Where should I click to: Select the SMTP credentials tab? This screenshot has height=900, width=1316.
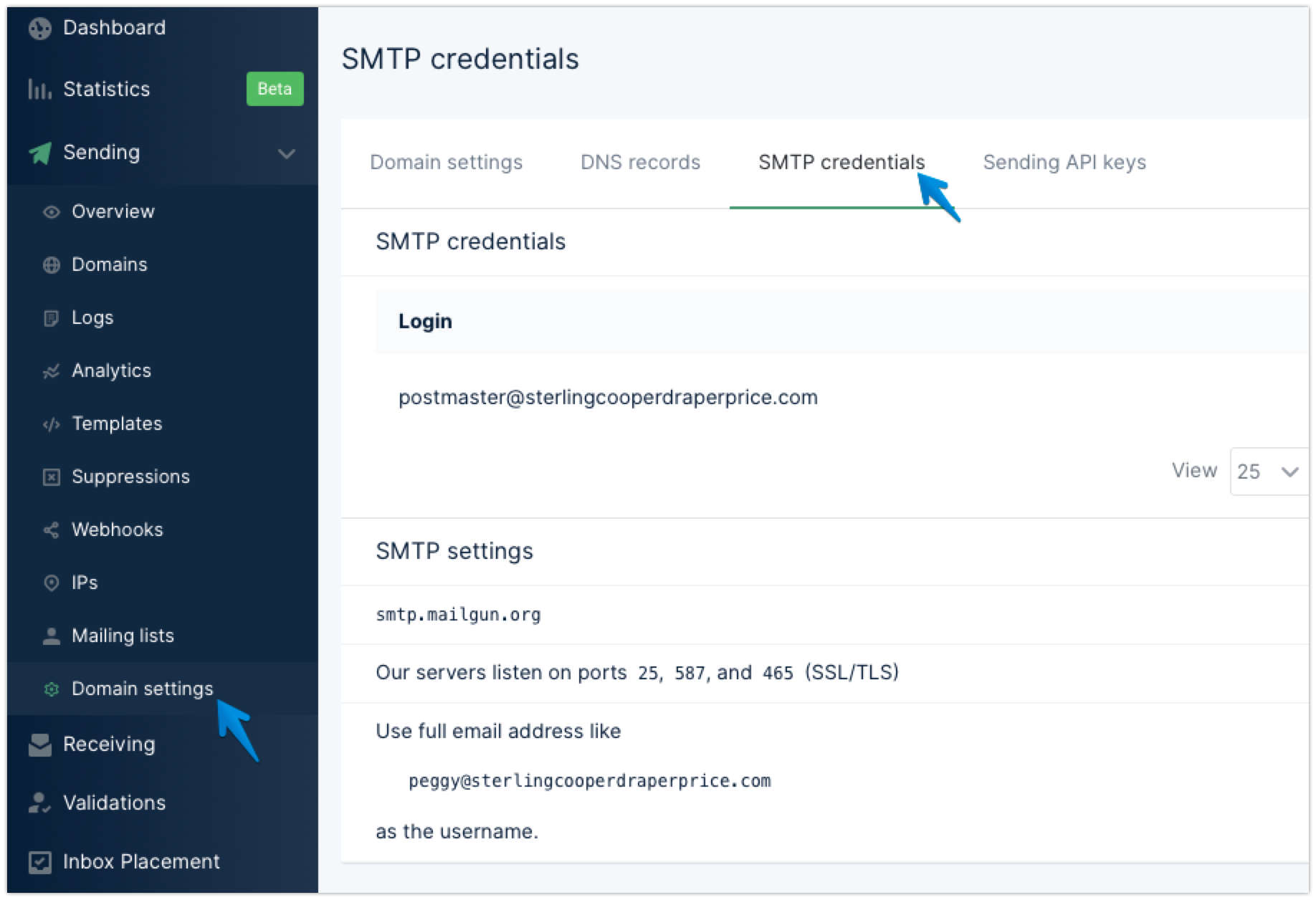[841, 163]
